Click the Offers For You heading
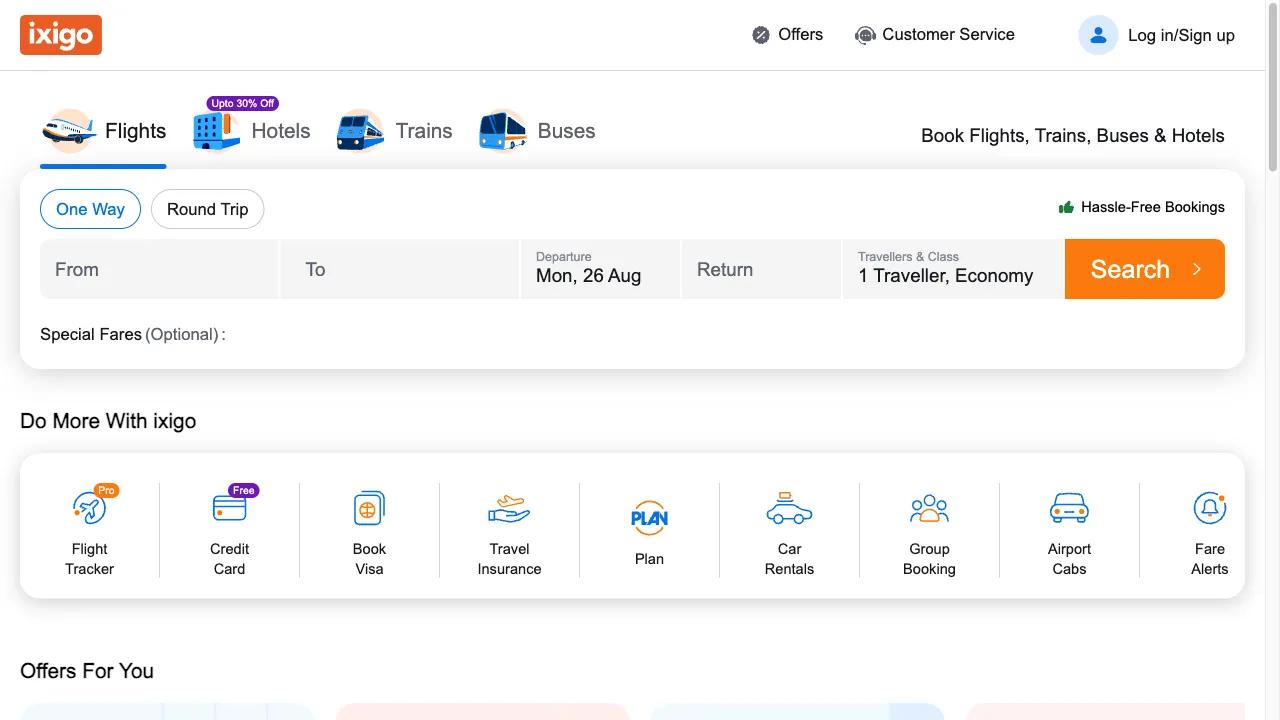Screen dimensions: 1280x720 (x=87, y=671)
